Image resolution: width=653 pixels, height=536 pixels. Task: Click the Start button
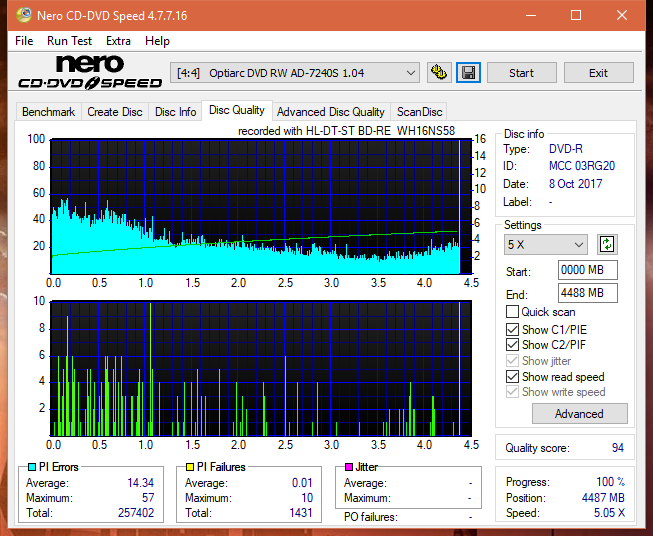click(x=521, y=73)
